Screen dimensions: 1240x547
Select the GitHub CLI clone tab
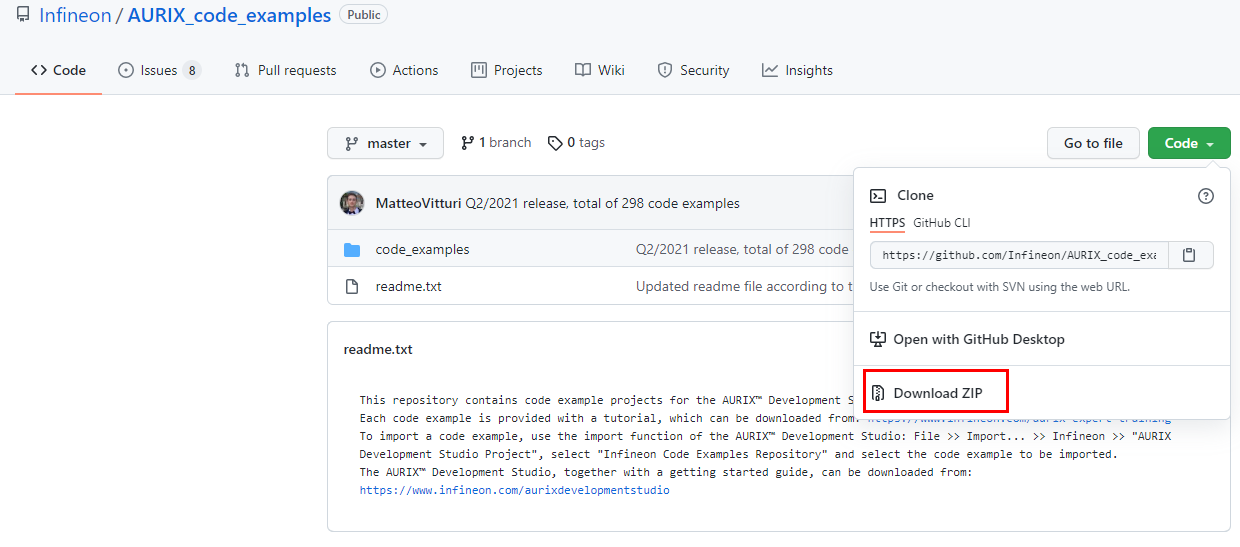(942, 223)
